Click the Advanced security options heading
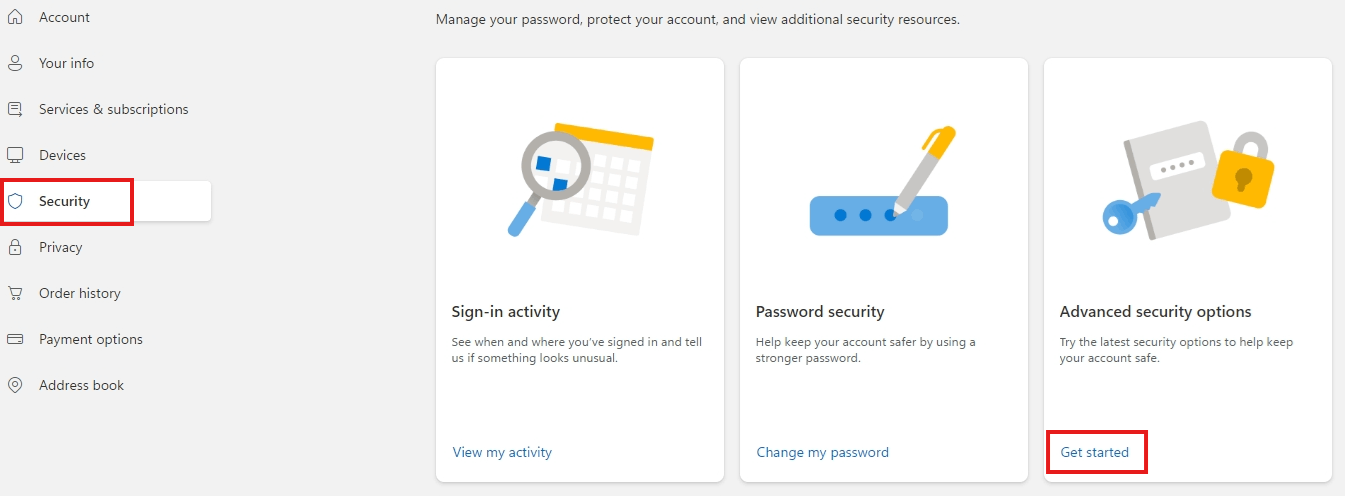 (1155, 312)
